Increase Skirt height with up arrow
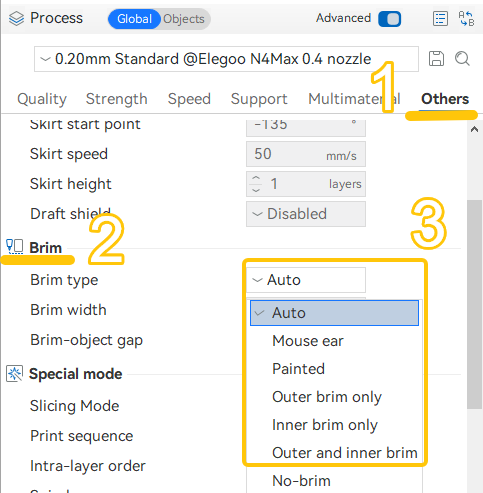483x493 pixels. (256, 178)
